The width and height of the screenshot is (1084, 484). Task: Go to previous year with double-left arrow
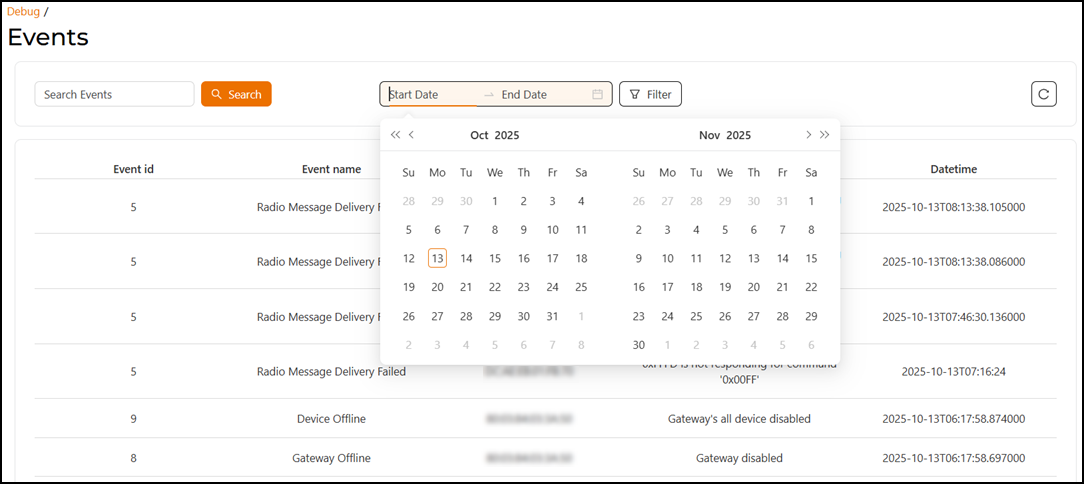click(395, 135)
